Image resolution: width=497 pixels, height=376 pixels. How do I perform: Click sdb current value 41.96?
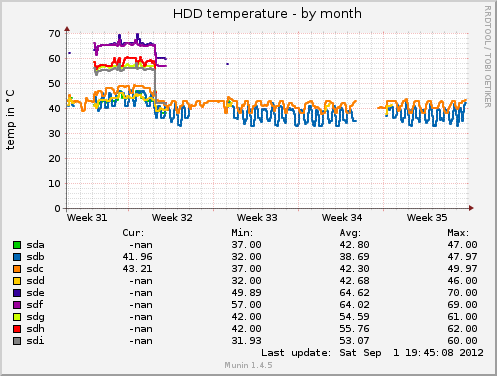137,257
